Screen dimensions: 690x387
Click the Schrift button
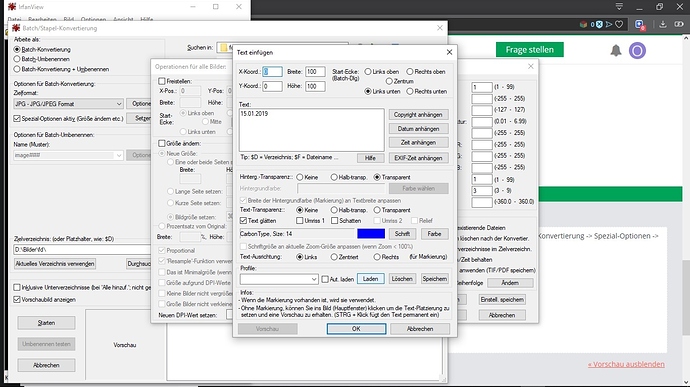point(402,234)
